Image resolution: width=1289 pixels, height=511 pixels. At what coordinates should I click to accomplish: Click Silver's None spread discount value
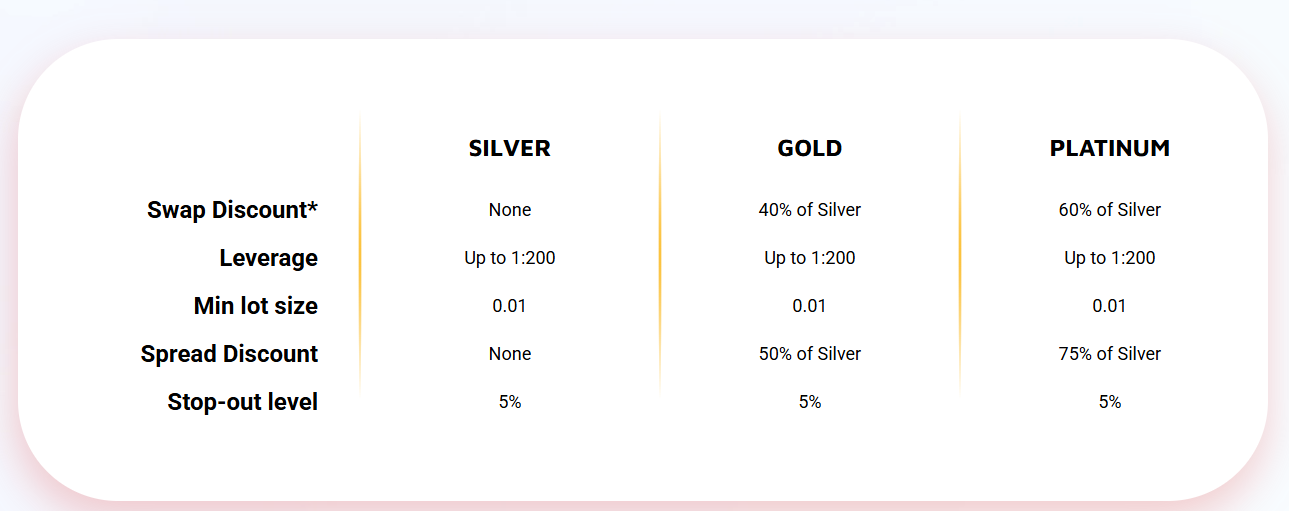510,354
